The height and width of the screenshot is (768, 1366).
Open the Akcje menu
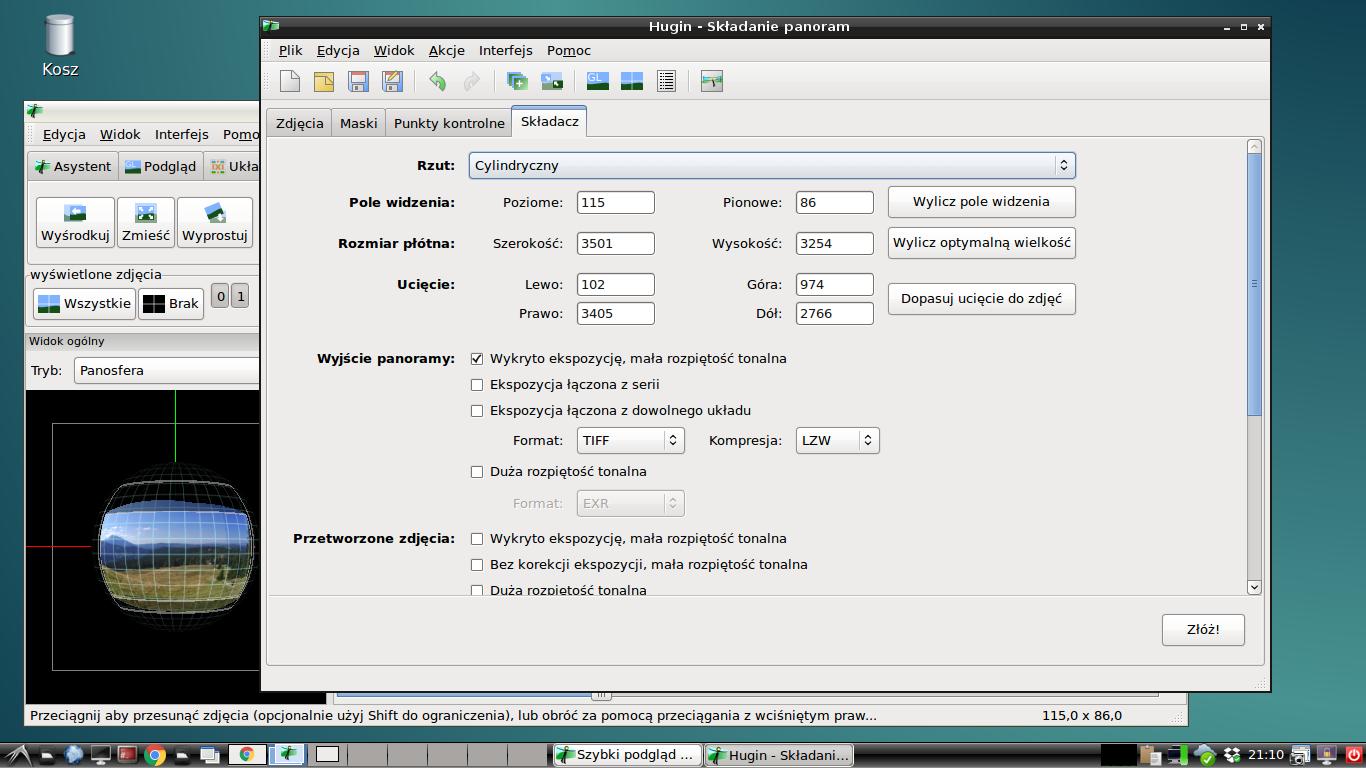coord(446,50)
